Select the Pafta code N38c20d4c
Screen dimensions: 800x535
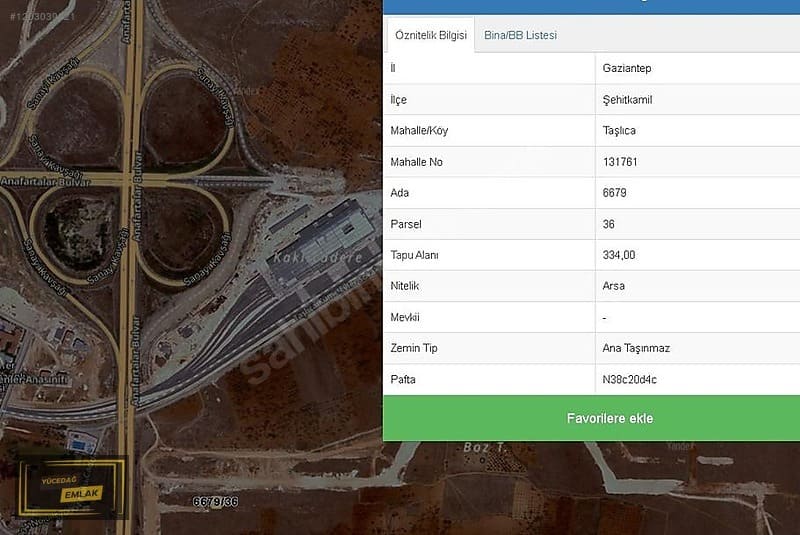[x=629, y=379]
